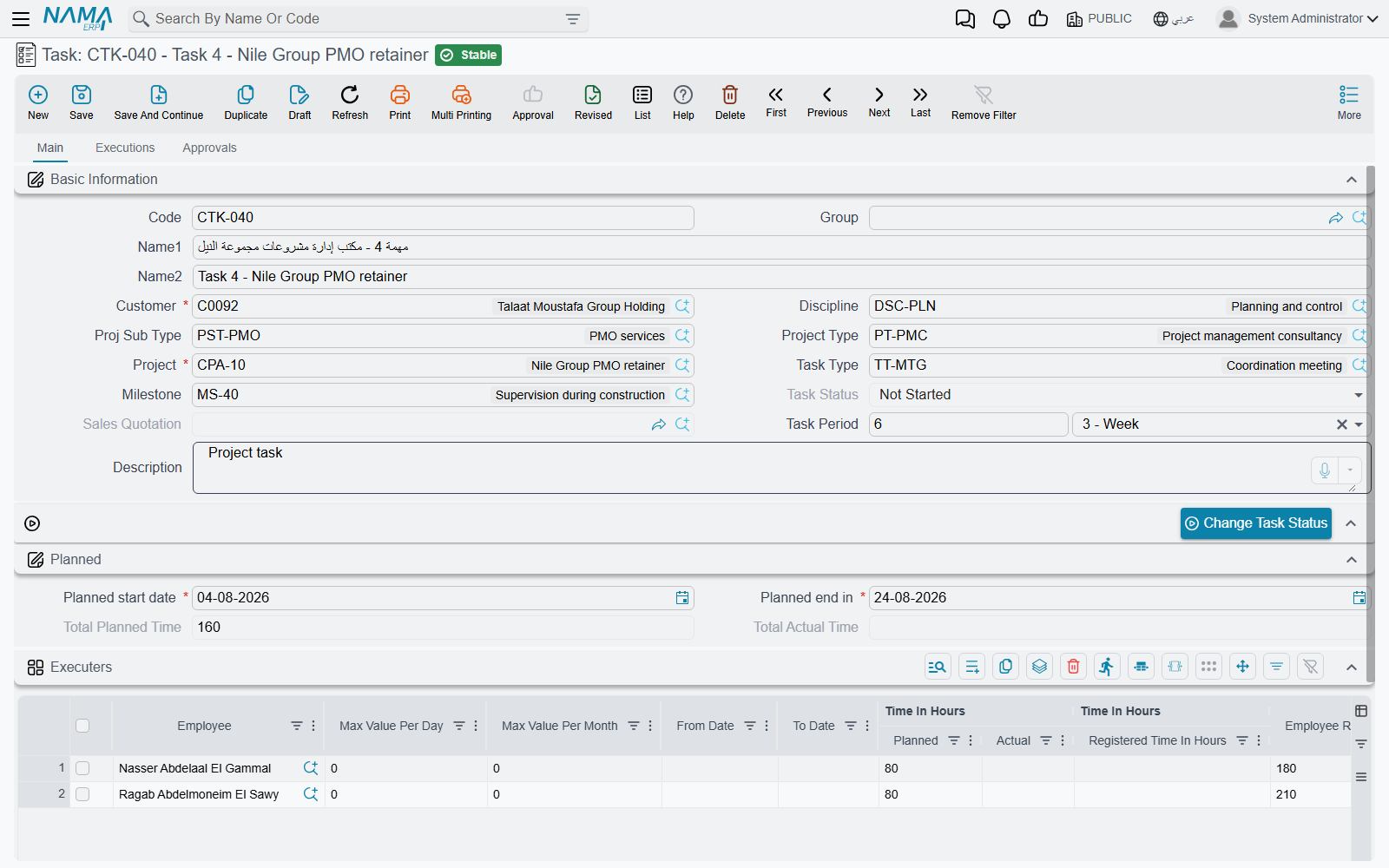This screenshot has width=1389, height=868.
Task: Open Max Value Per Day column options
Action: (476, 726)
